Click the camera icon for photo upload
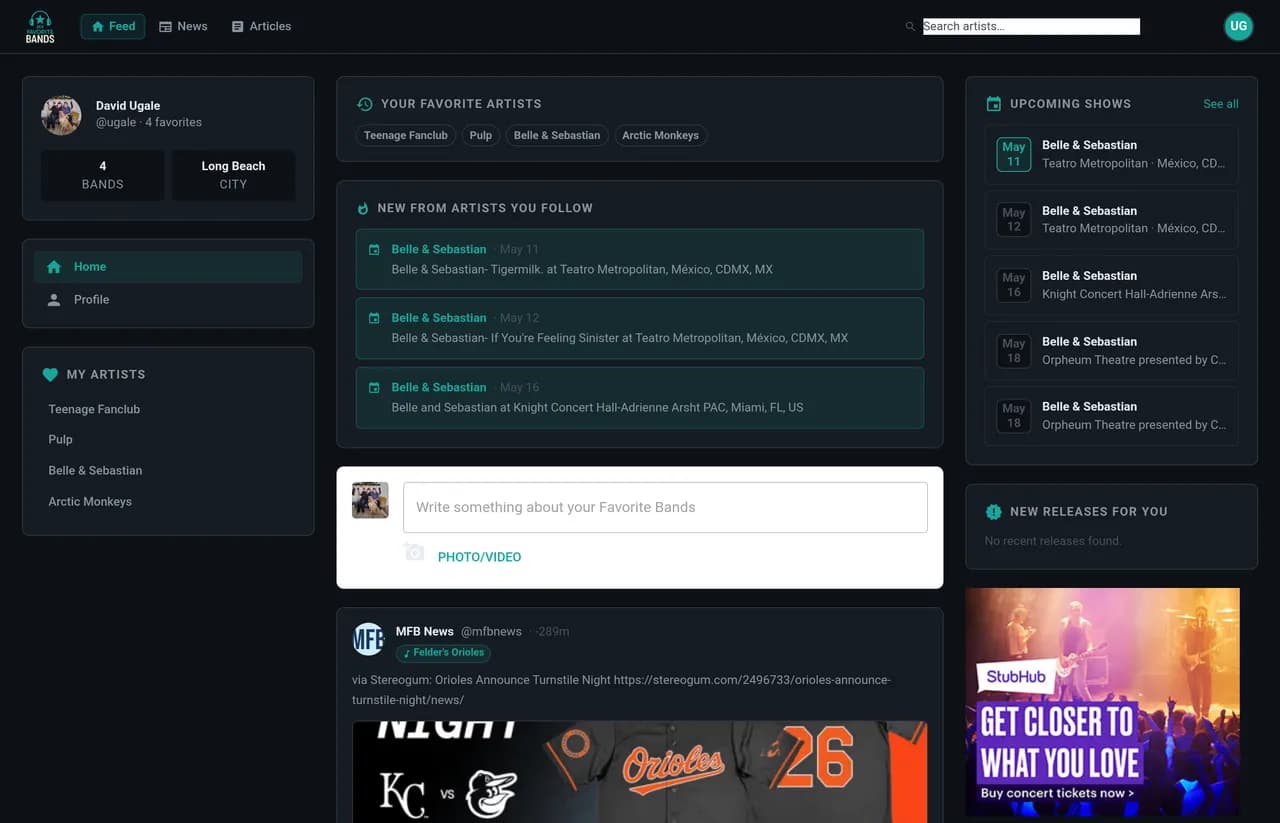 pyautogui.click(x=415, y=552)
